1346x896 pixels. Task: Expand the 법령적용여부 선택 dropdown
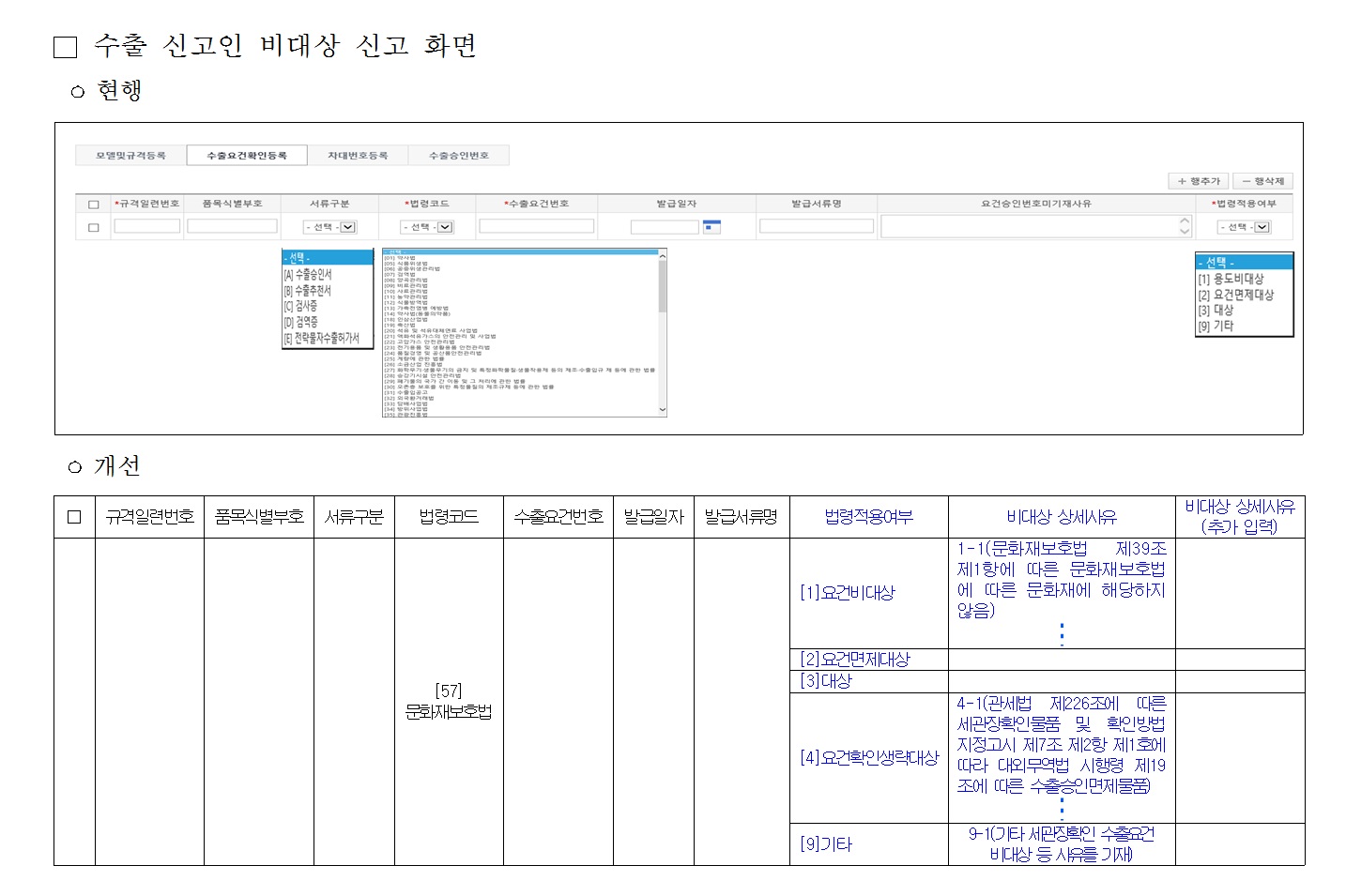(1244, 227)
